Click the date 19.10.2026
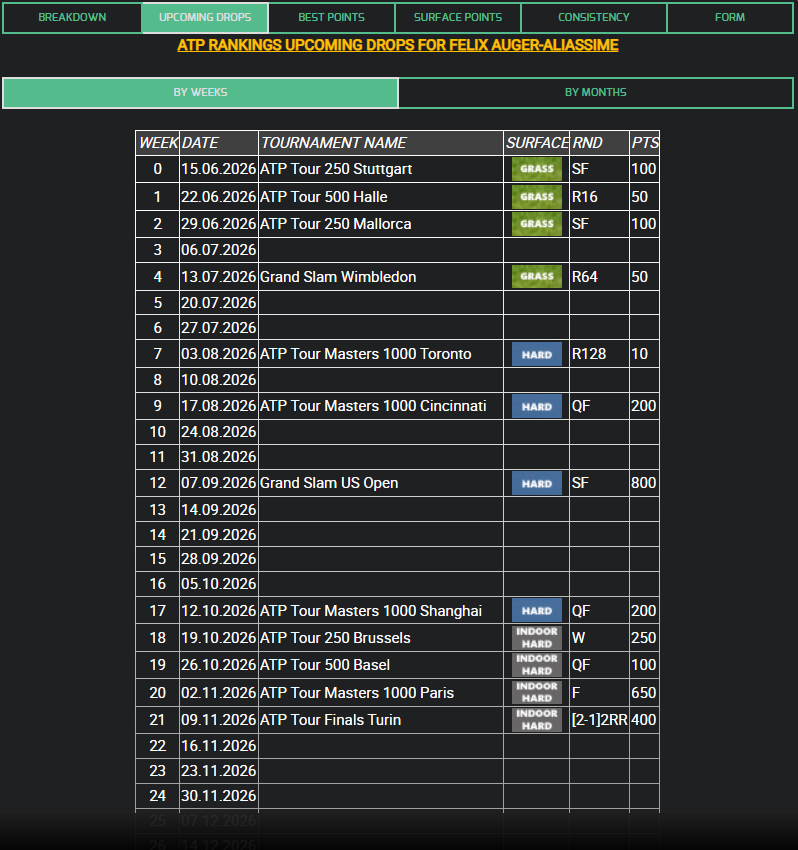 (218, 638)
